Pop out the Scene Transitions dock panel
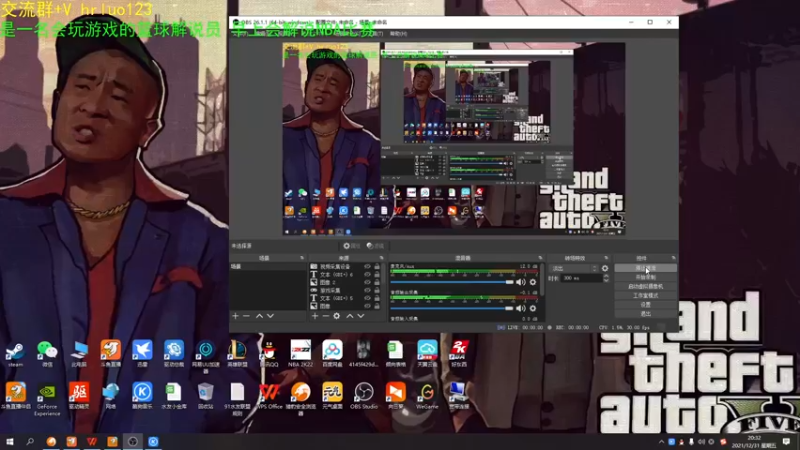 (x=606, y=258)
